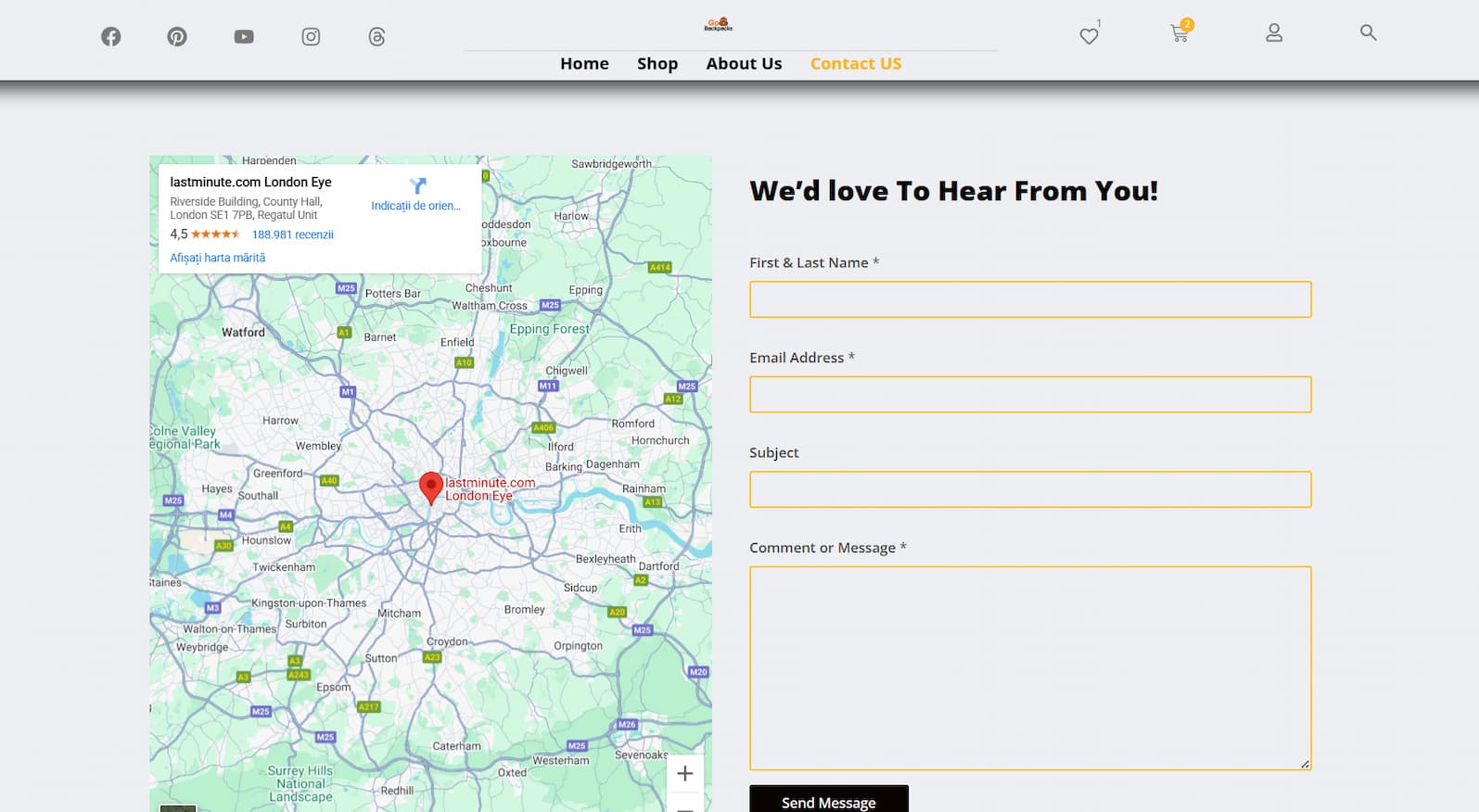The width and height of the screenshot is (1479, 812).
Task: Open the user account icon
Action: click(1274, 33)
